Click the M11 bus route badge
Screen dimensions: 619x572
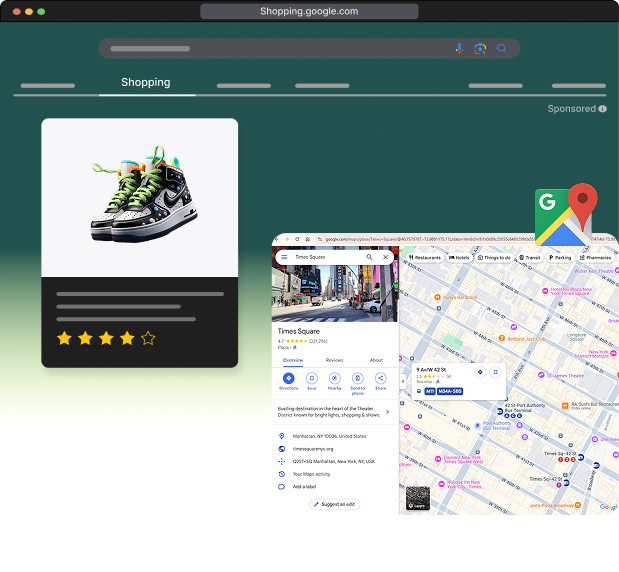[430, 391]
